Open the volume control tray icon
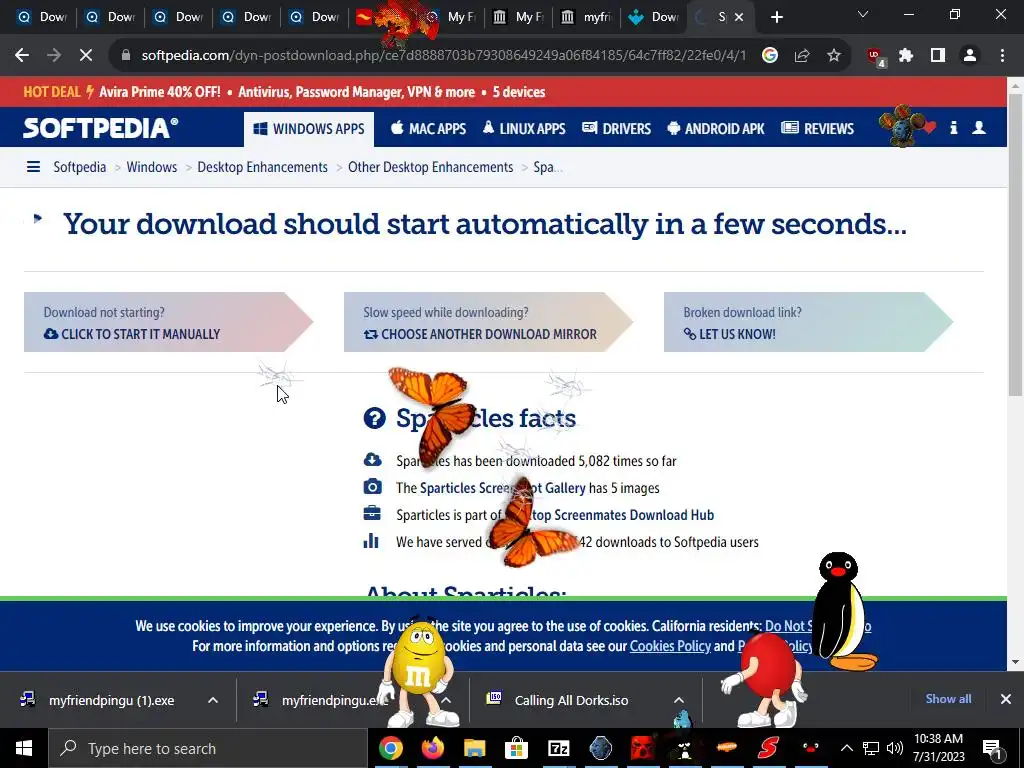This screenshot has width=1024, height=768. click(x=895, y=748)
